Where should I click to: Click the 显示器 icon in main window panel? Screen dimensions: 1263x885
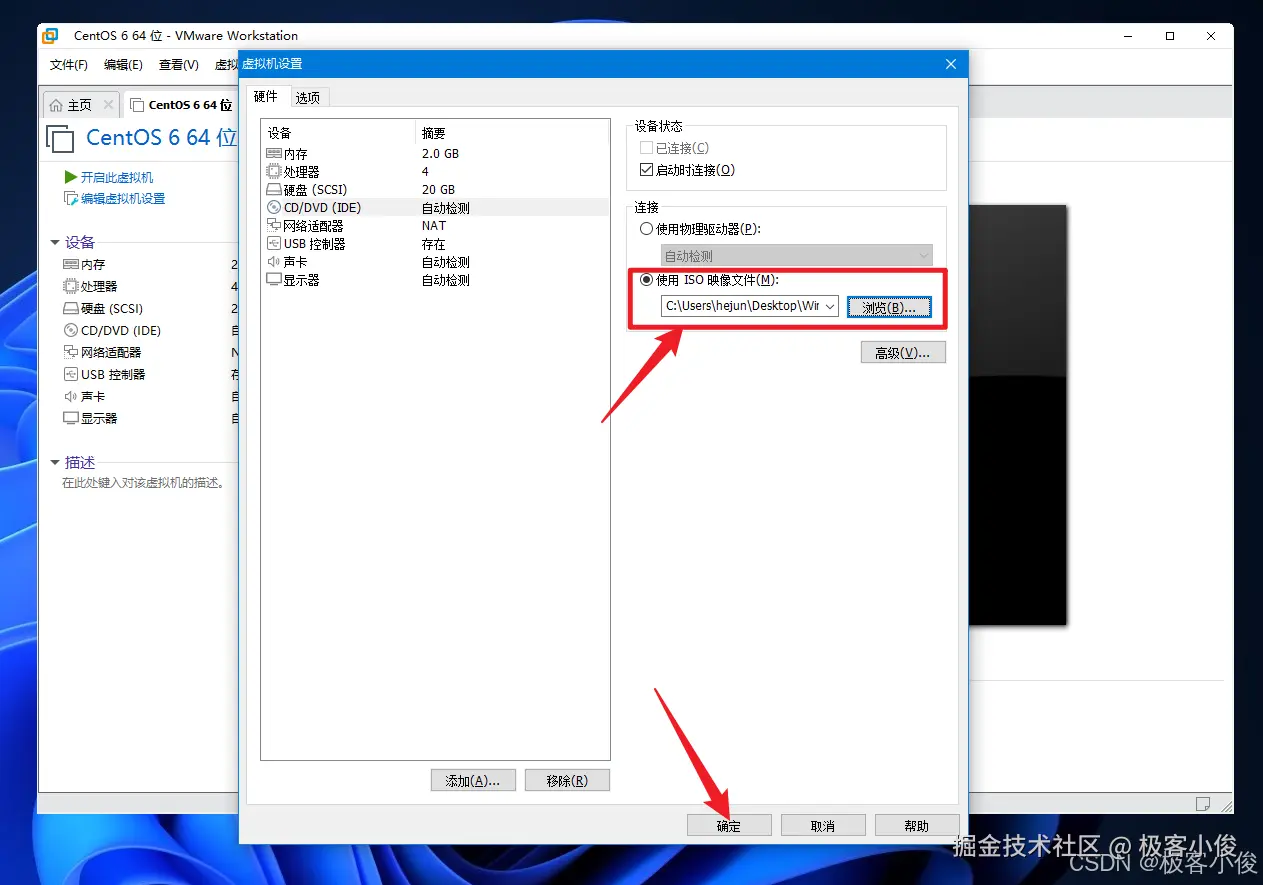[x=70, y=418]
